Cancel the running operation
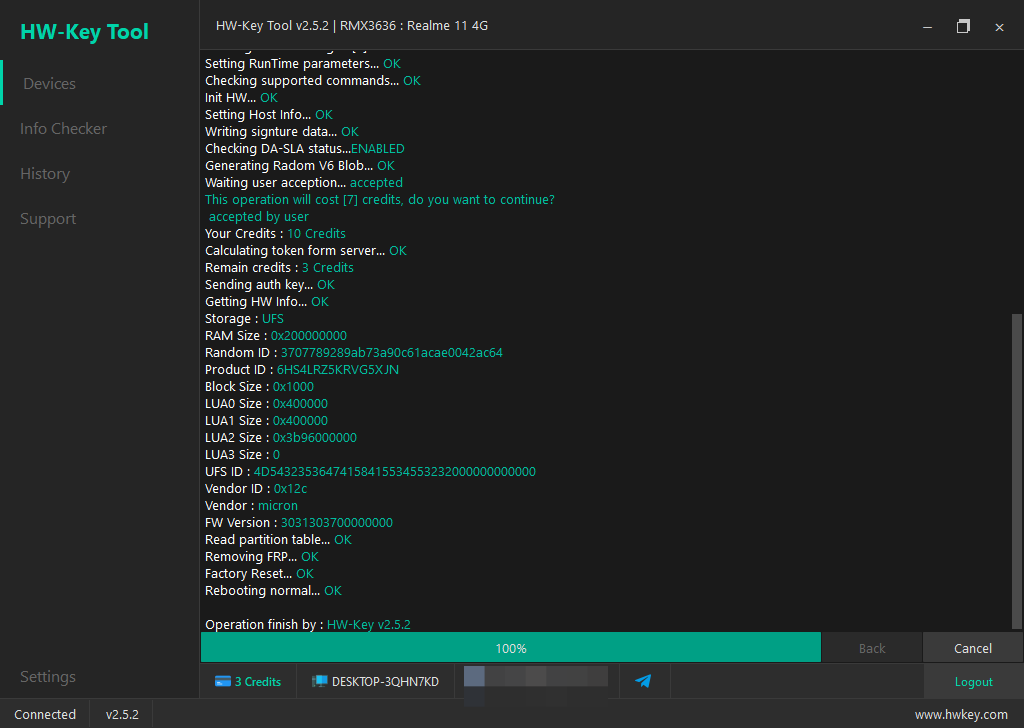 (972, 648)
